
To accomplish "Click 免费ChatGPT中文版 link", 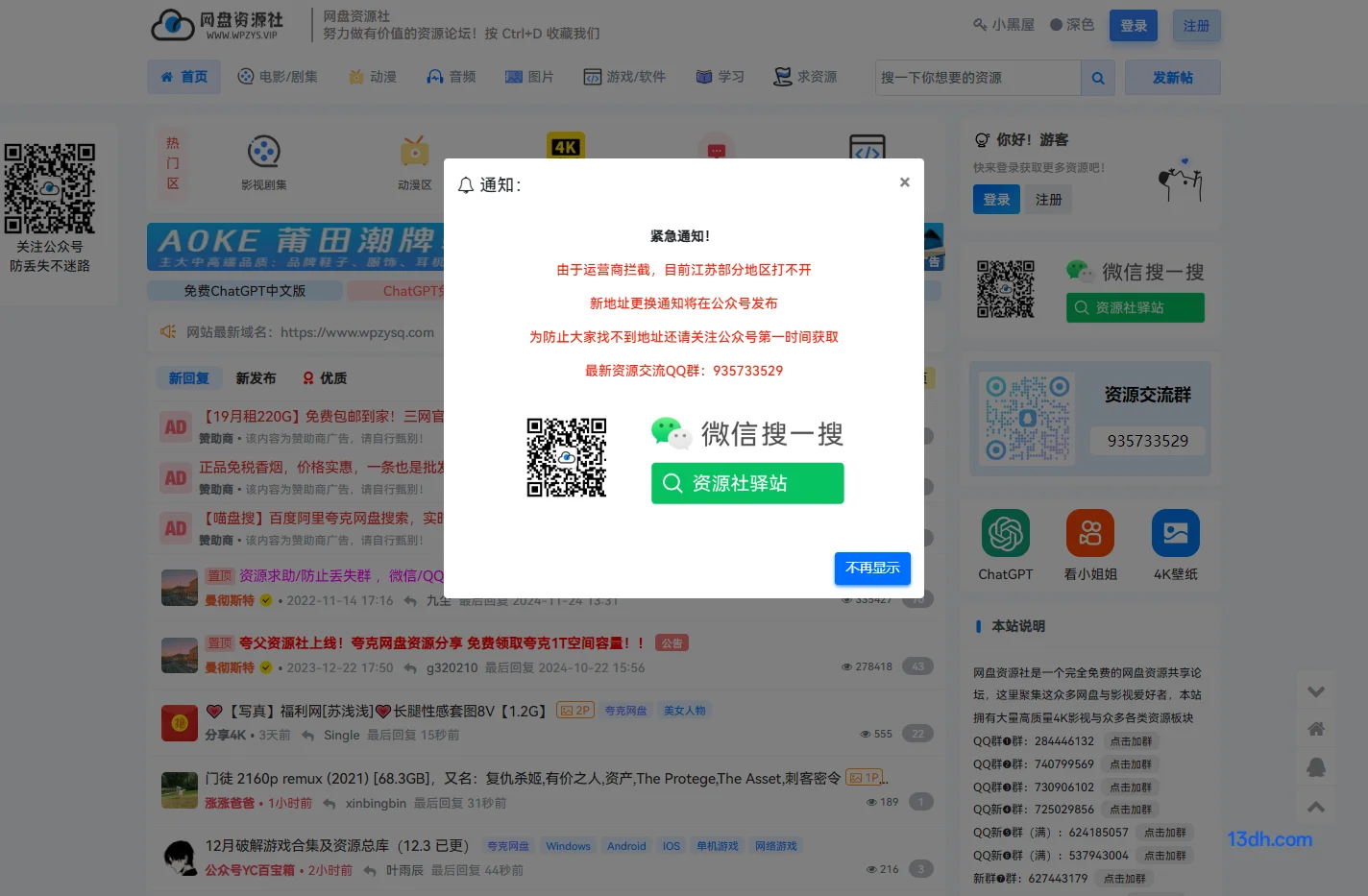I will pyautogui.click(x=245, y=291).
